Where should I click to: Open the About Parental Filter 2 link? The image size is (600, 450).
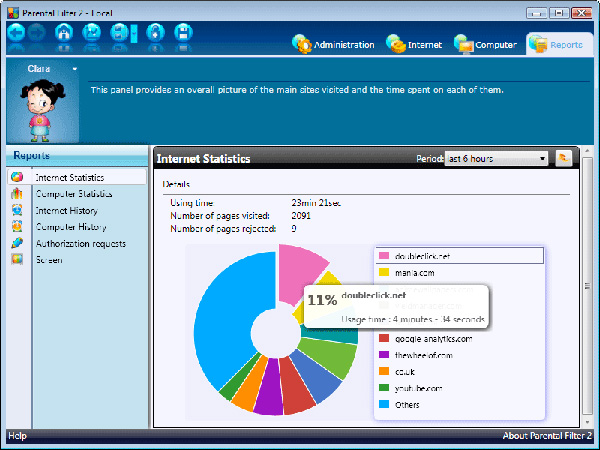coord(547,435)
